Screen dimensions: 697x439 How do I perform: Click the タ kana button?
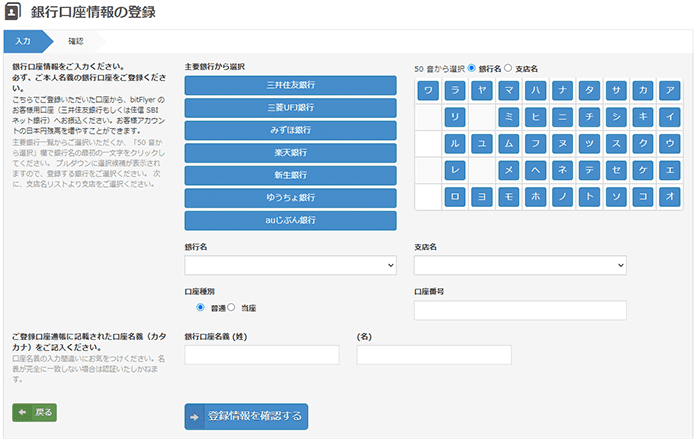[x=589, y=90]
